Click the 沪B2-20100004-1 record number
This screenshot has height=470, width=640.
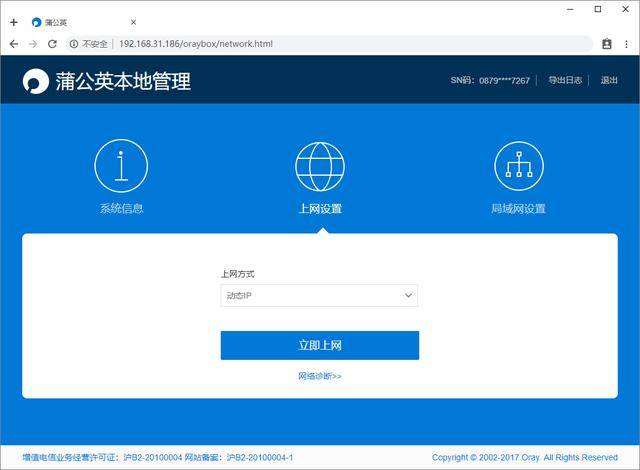tap(260, 457)
